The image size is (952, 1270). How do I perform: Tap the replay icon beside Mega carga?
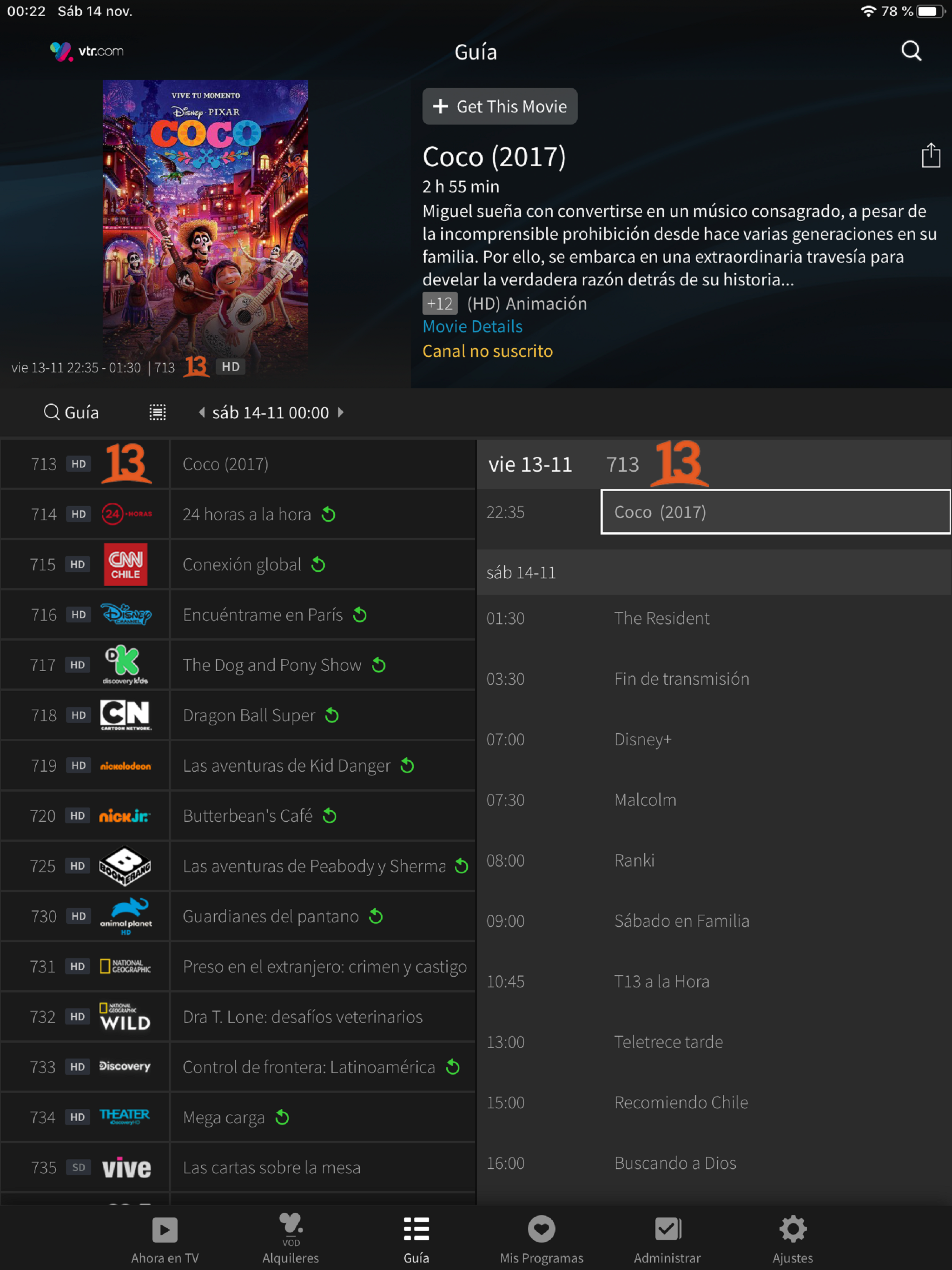[282, 1117]
